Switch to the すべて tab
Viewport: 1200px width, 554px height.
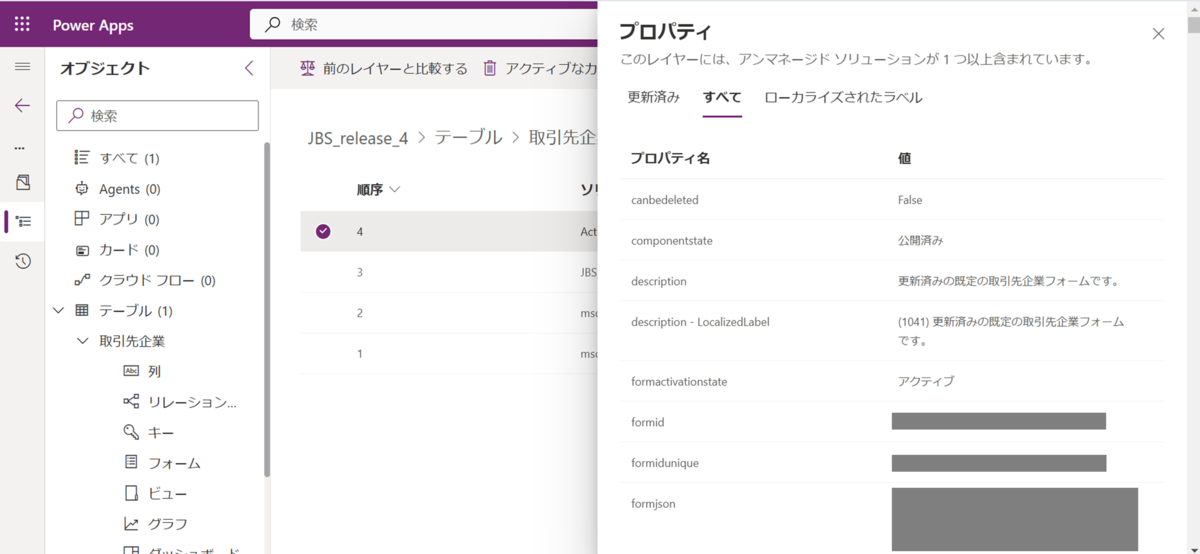coord(722,97)
